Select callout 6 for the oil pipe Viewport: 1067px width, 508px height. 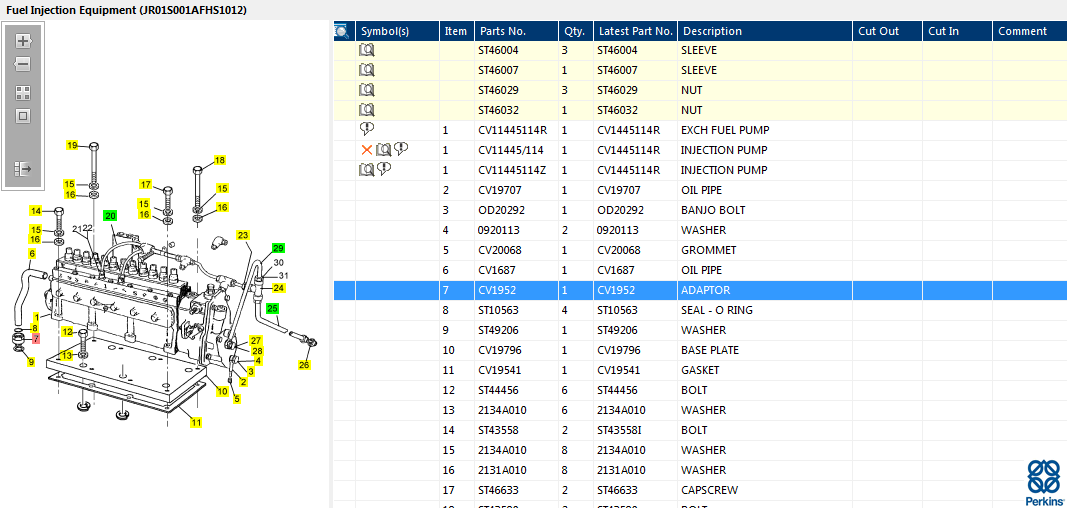coord(31,254)
